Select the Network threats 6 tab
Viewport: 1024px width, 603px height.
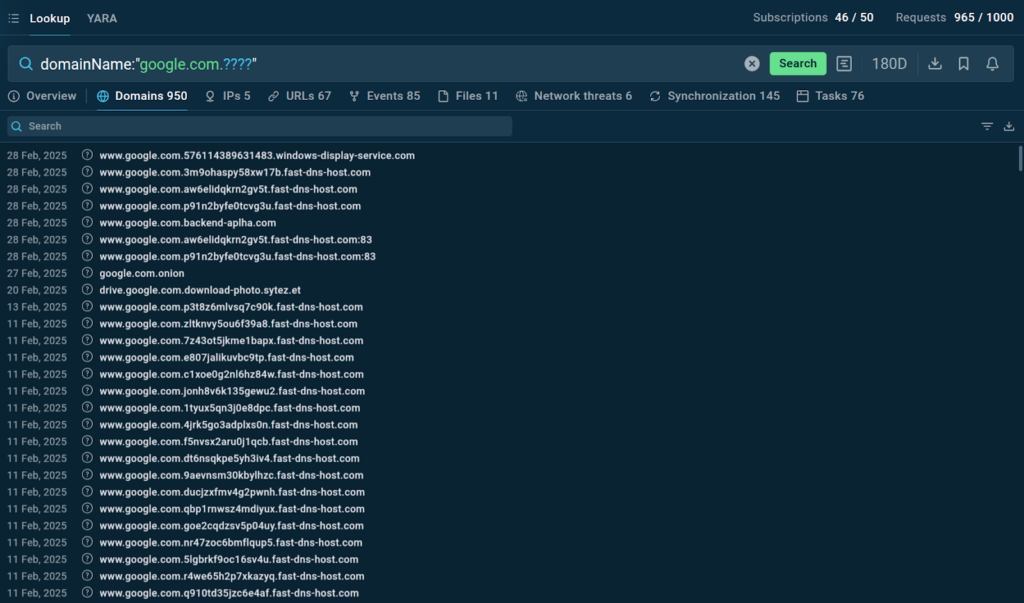point(574,96)
